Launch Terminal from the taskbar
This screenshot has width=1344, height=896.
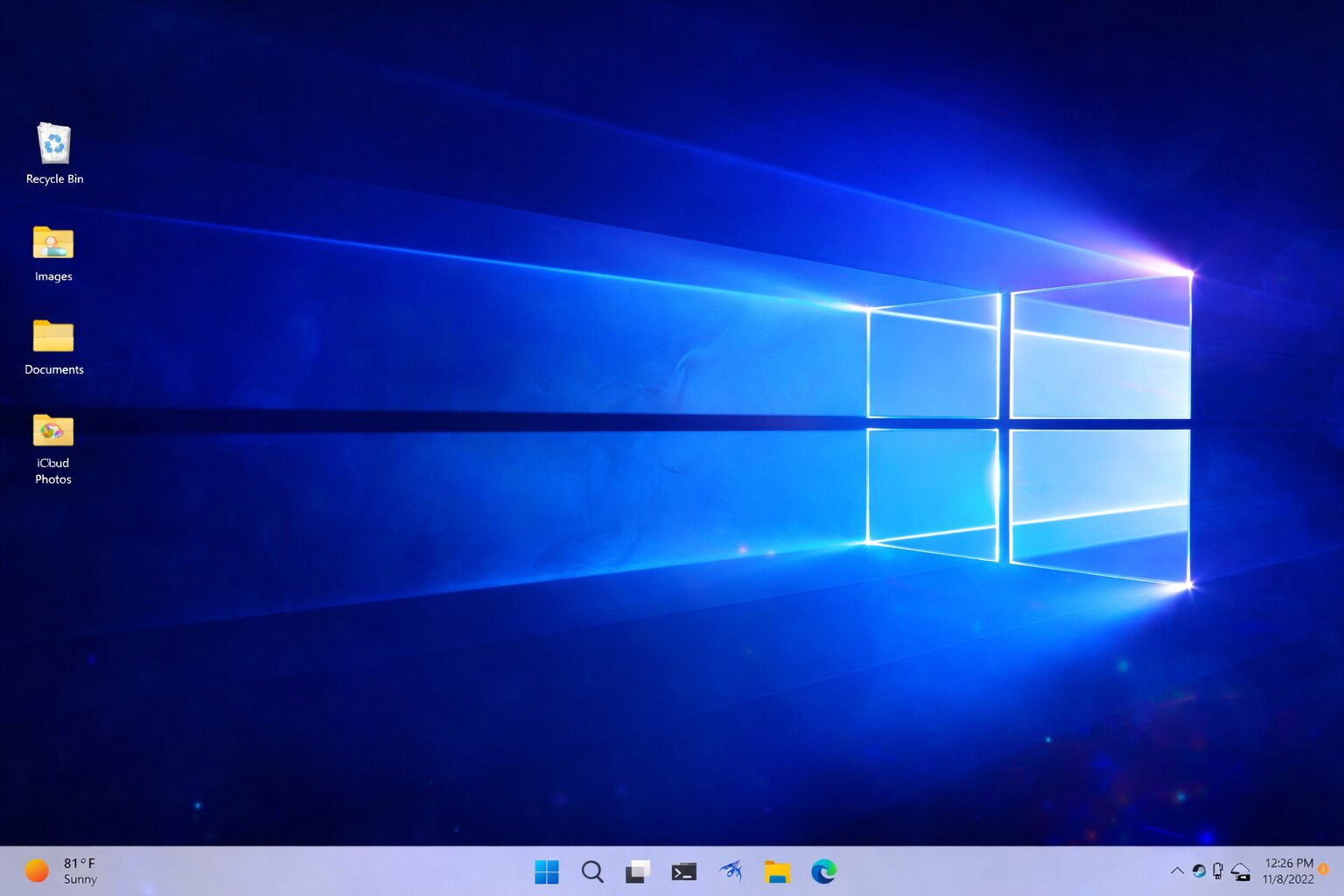click(683, 871)
